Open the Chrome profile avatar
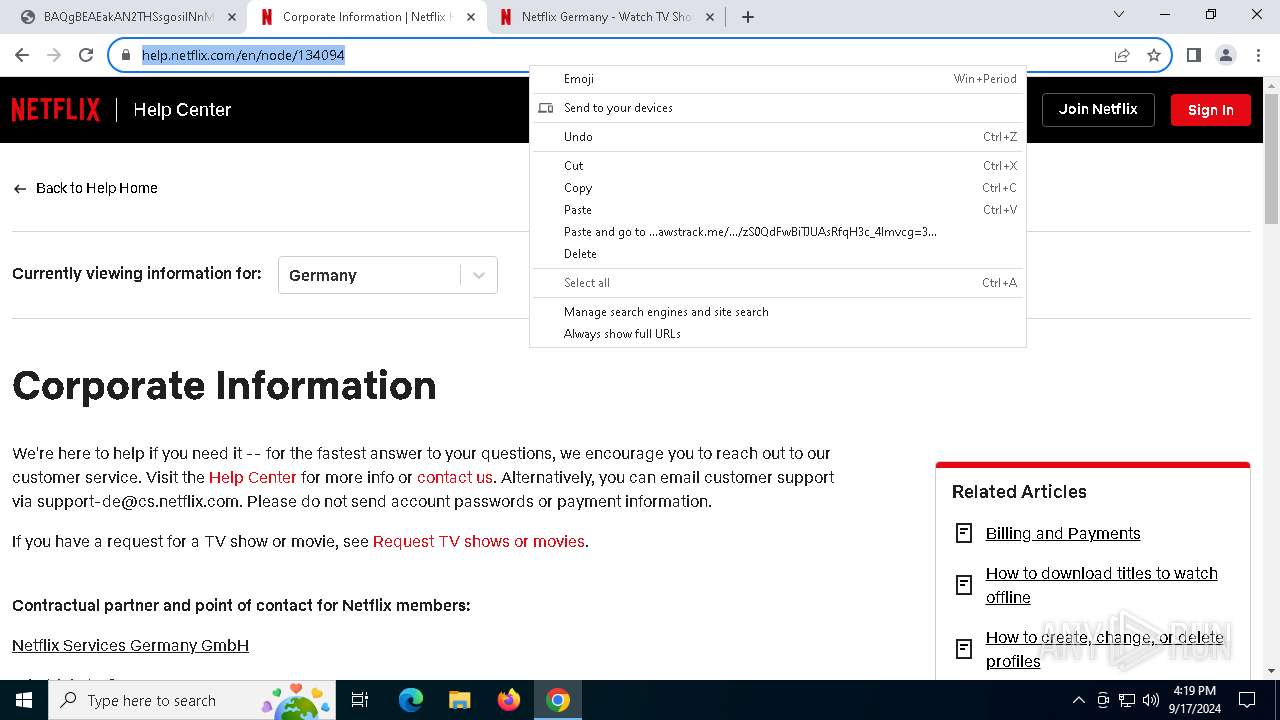The height and width of the screenshot is (720, 1280). [x=1226, y=55]
